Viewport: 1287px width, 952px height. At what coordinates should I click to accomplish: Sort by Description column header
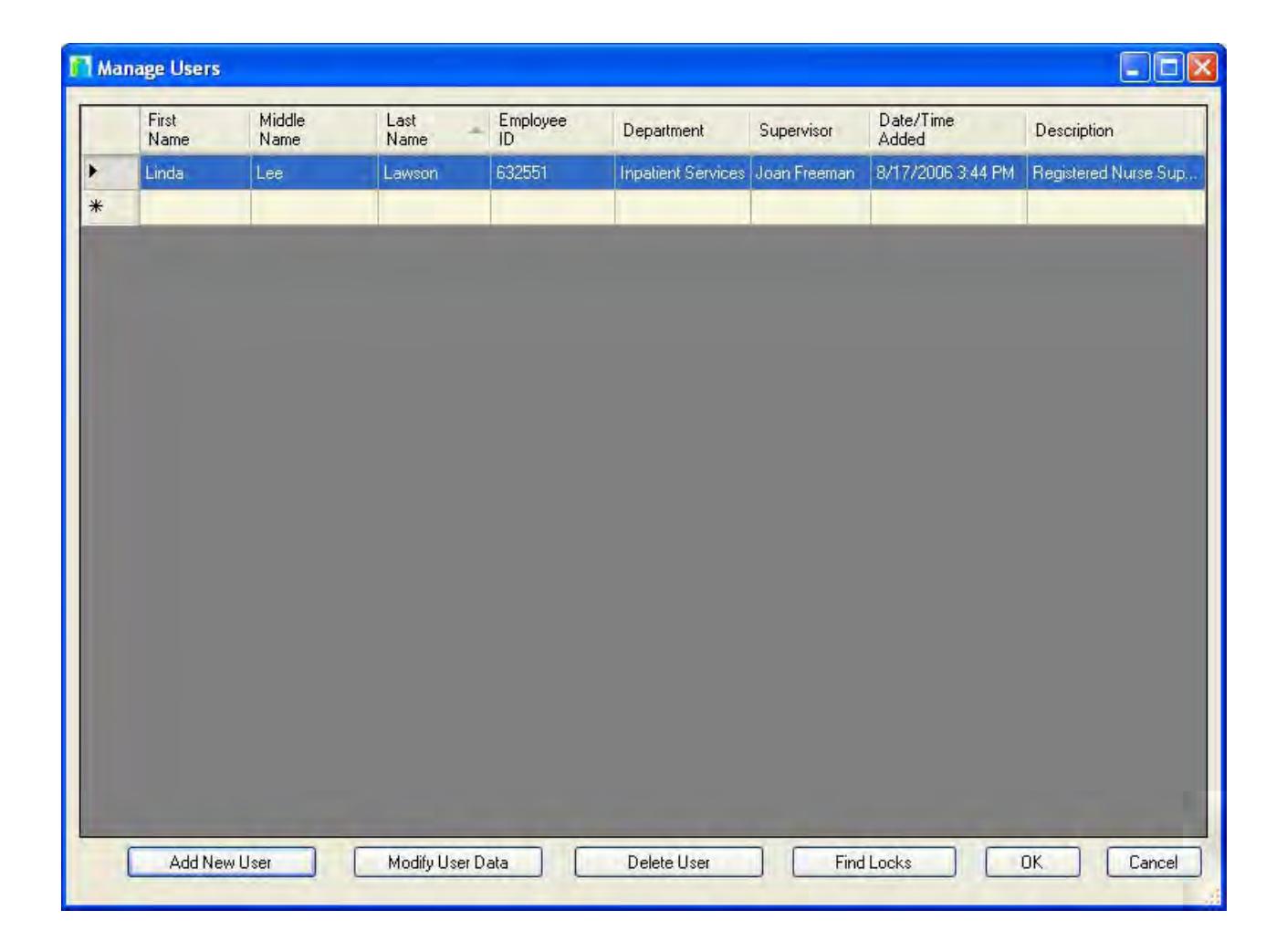coord(1115,131)
